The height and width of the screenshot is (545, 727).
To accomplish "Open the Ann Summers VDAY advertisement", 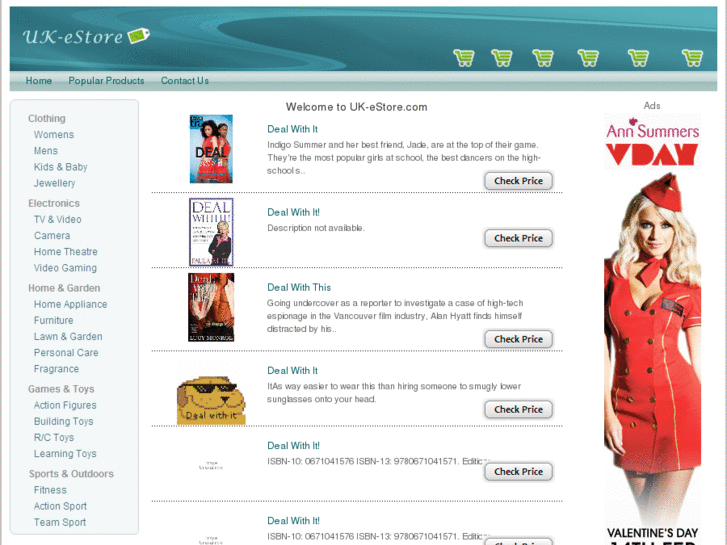I will (x=652, y=329).
